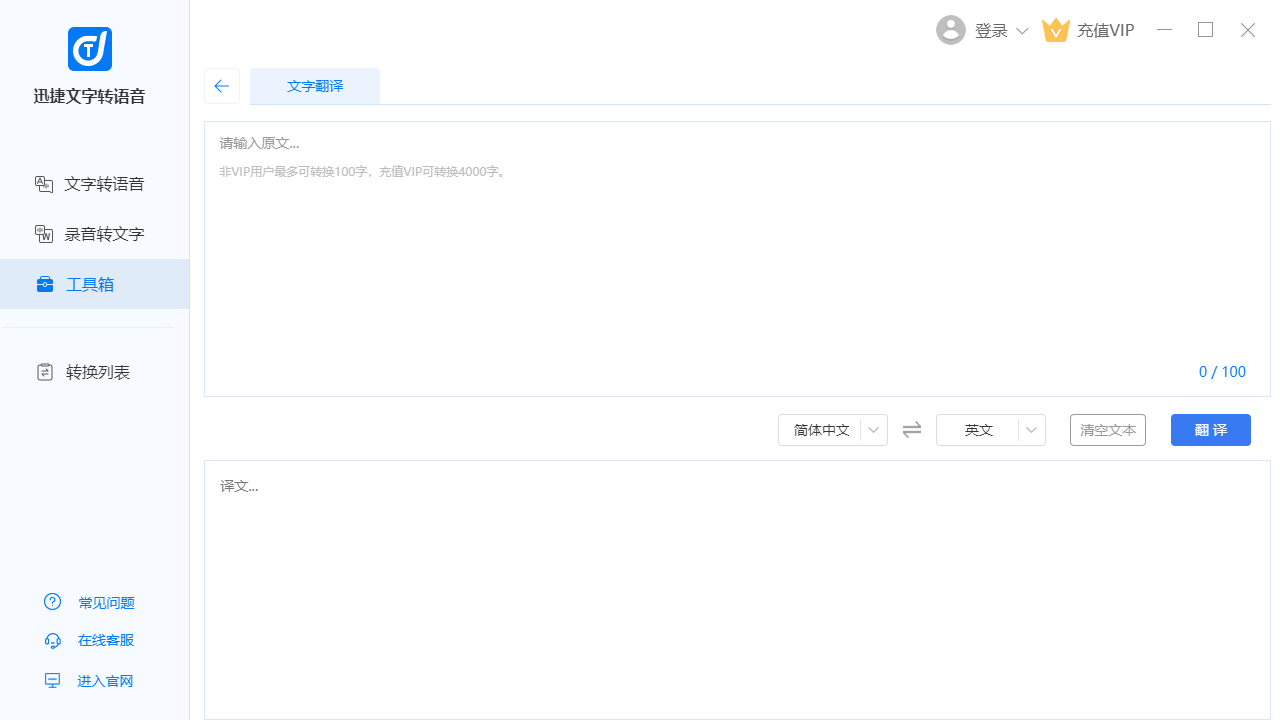Open the 英文 target language dropdown
This screenshot has height=720, width=1280.
(990, 430)
